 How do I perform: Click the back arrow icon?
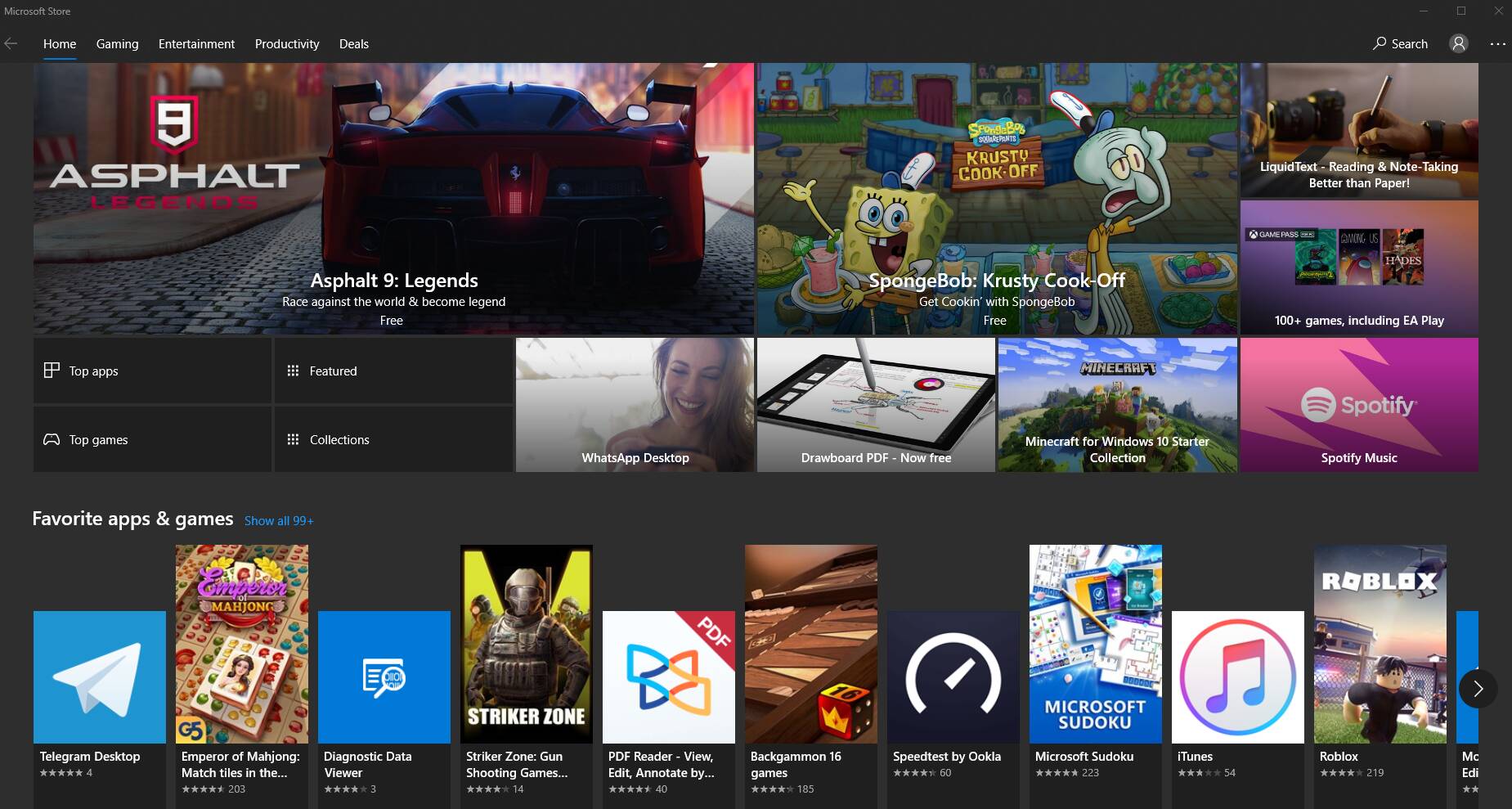coord(11,44)
